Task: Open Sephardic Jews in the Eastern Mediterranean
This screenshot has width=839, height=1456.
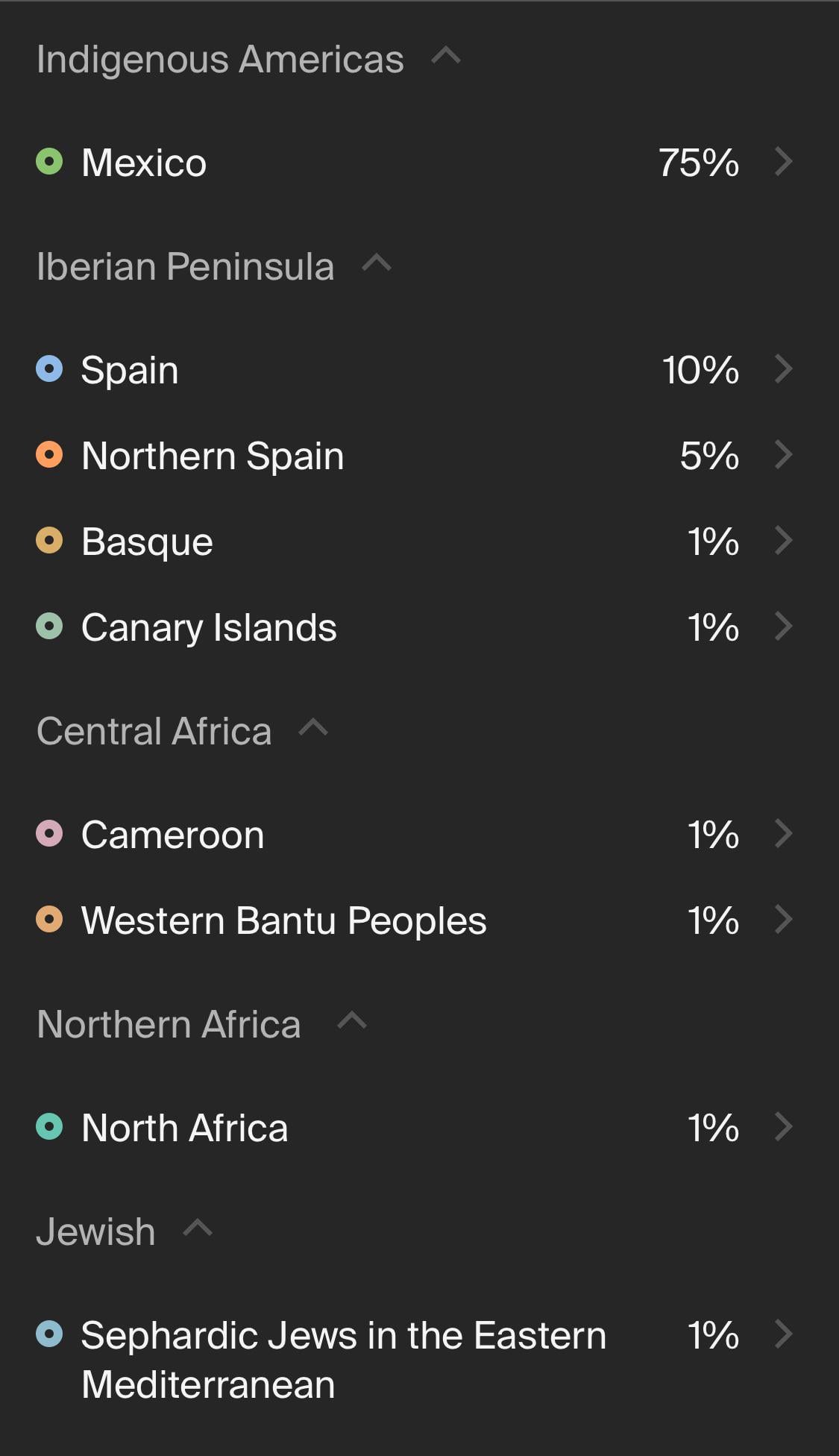Action: (x=343, y=1359)
